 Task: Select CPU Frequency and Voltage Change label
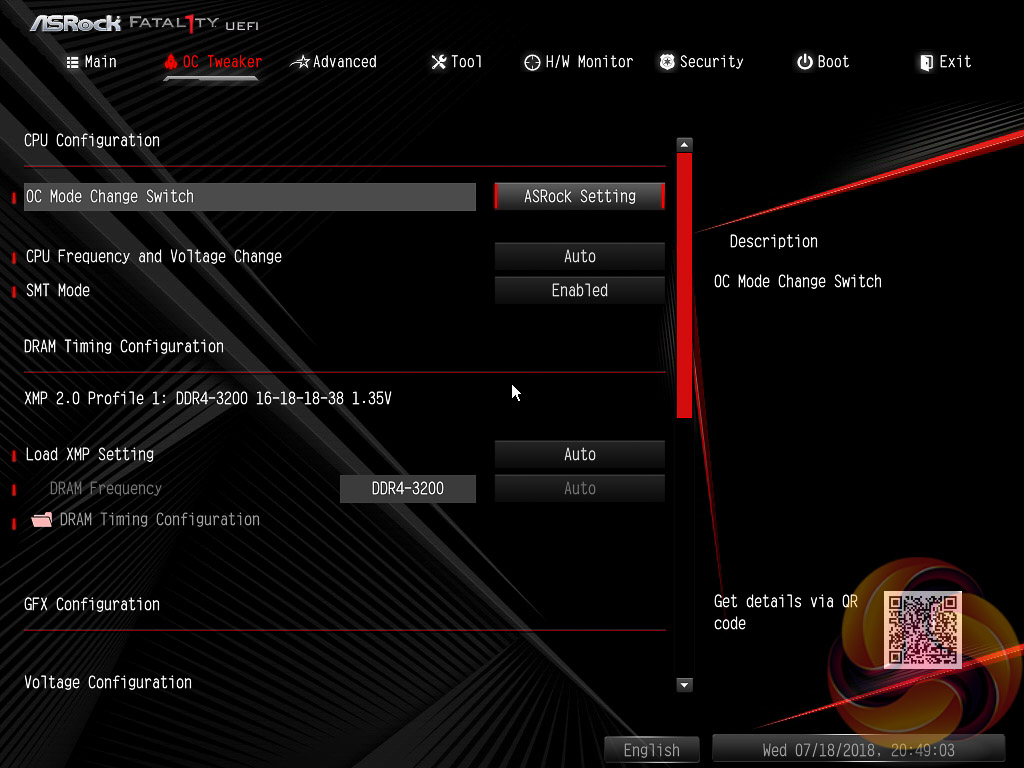pyautogui.click(x=154, y=257)
